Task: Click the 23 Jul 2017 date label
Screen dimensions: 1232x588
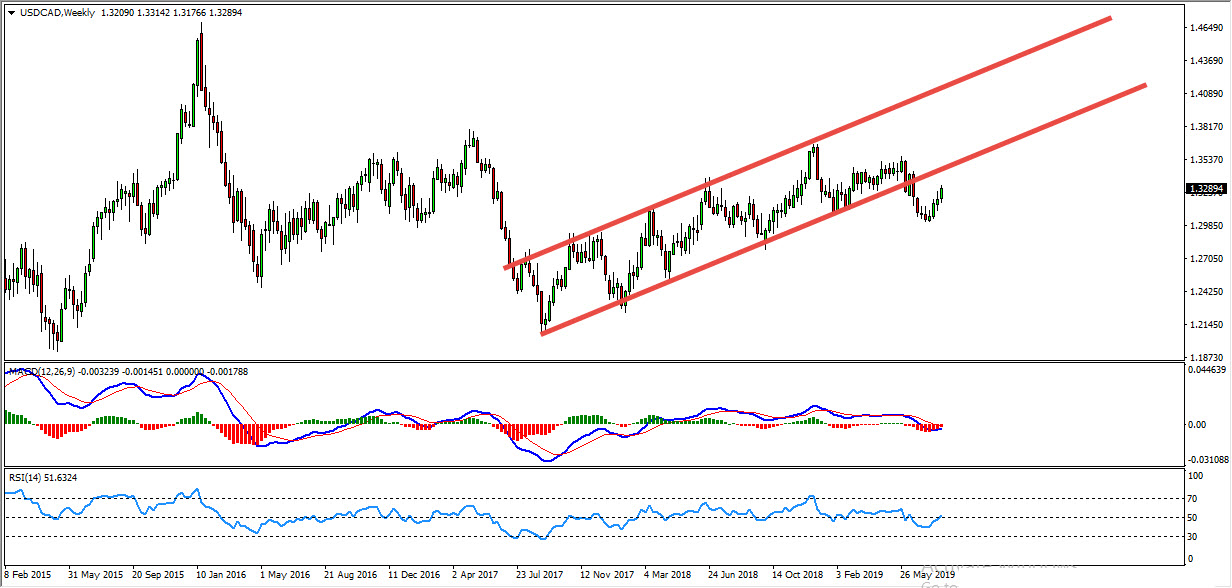Action: click(539, 575)
